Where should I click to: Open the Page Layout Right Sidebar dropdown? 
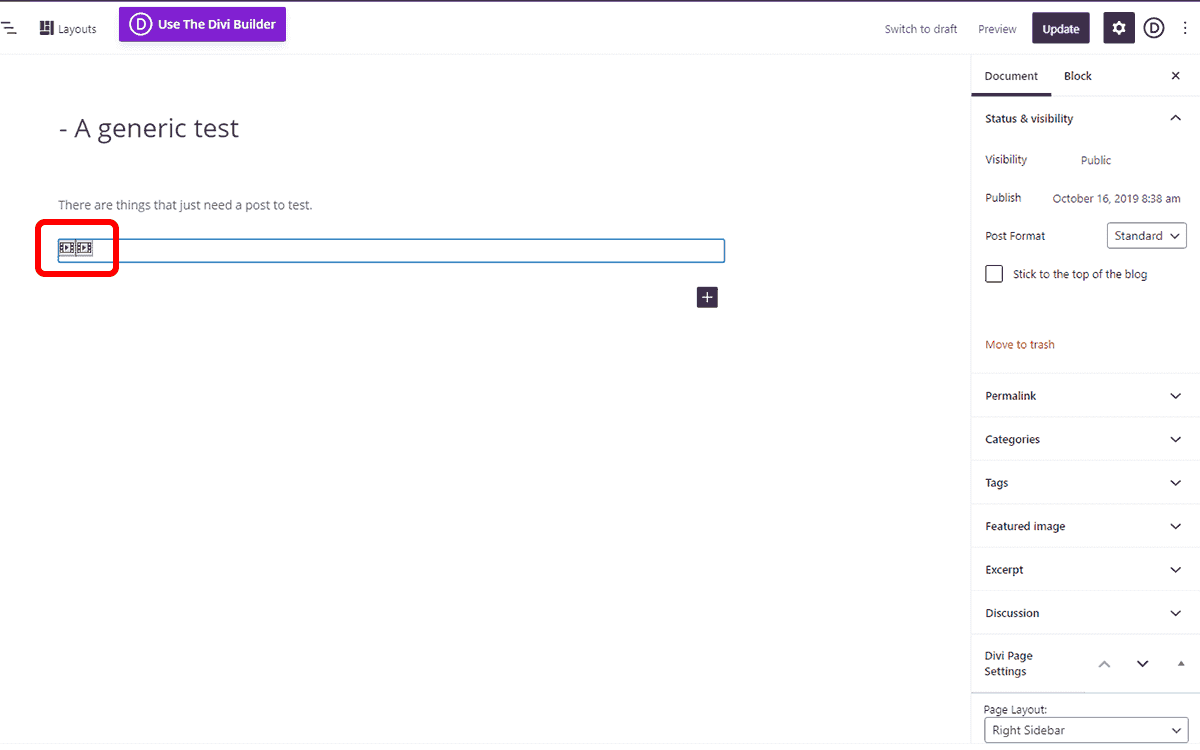click(x=1086, y=730)
